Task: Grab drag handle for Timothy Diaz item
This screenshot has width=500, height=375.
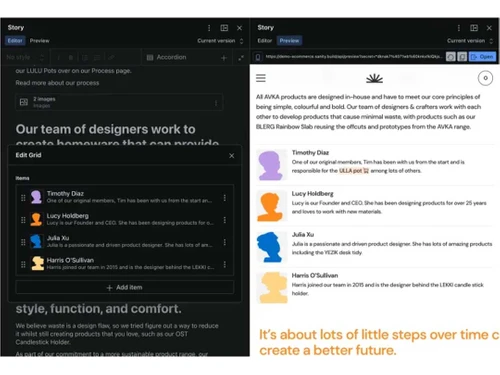Action: (23, 198)
